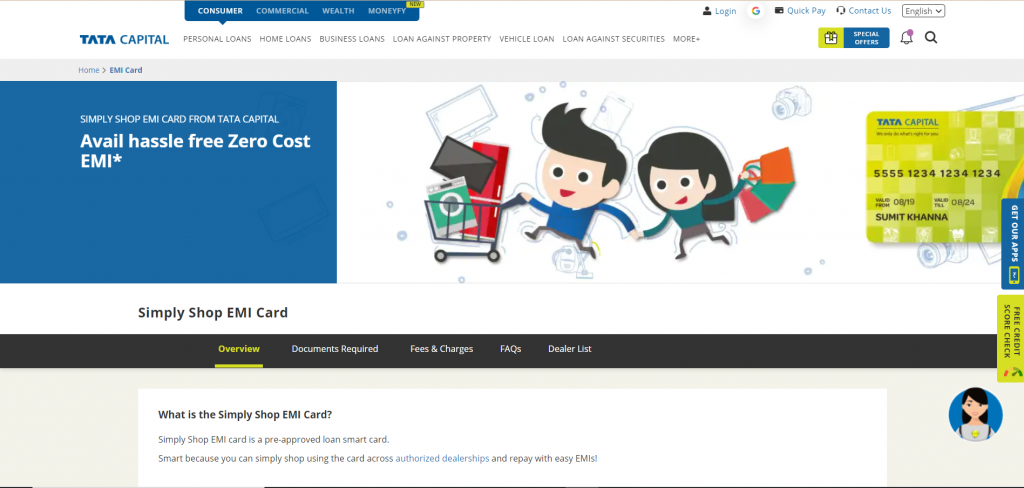Open the Free Credit Score Check tab
The height and width of the screenshot is (488, 1024).
tap(1011, 338)
